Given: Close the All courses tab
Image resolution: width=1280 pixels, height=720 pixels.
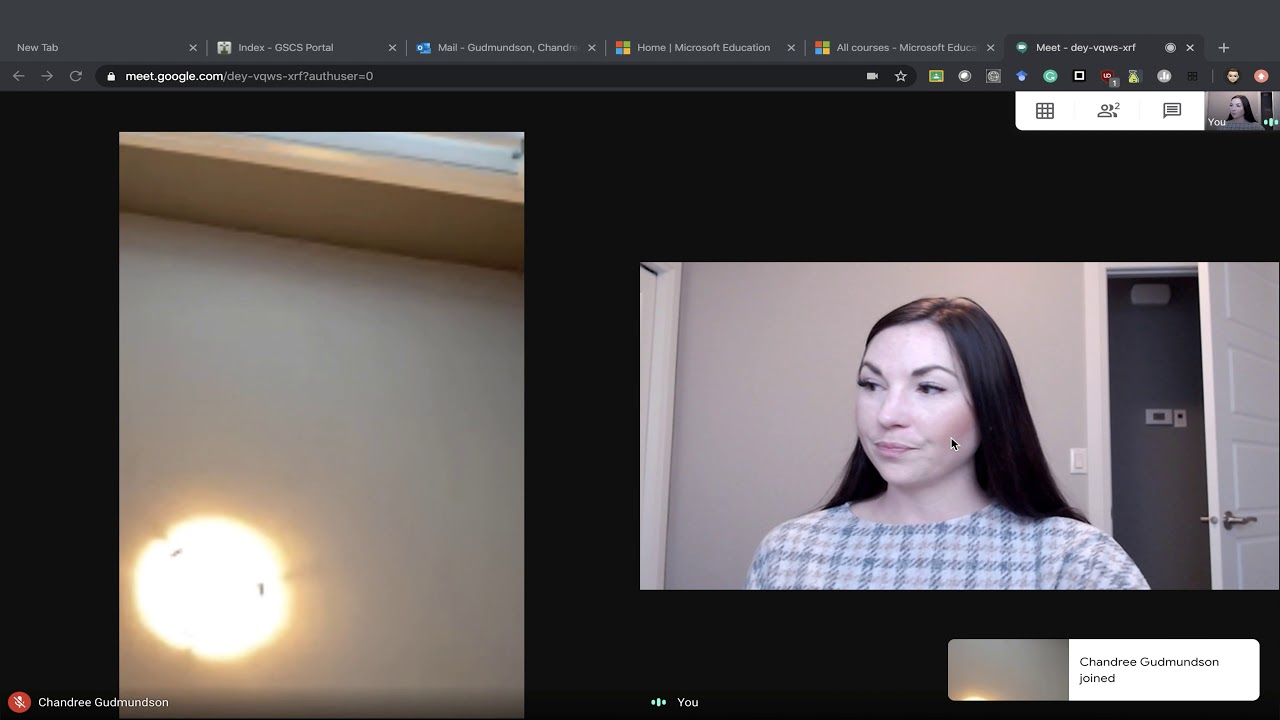Looking at the screenshot, I should 991,47.
